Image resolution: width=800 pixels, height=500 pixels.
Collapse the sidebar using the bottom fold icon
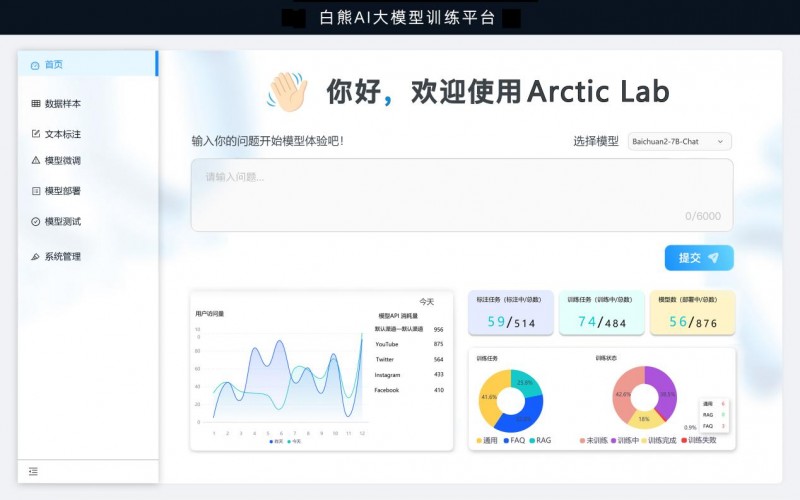pyautogui.click(x=33, y=471)
